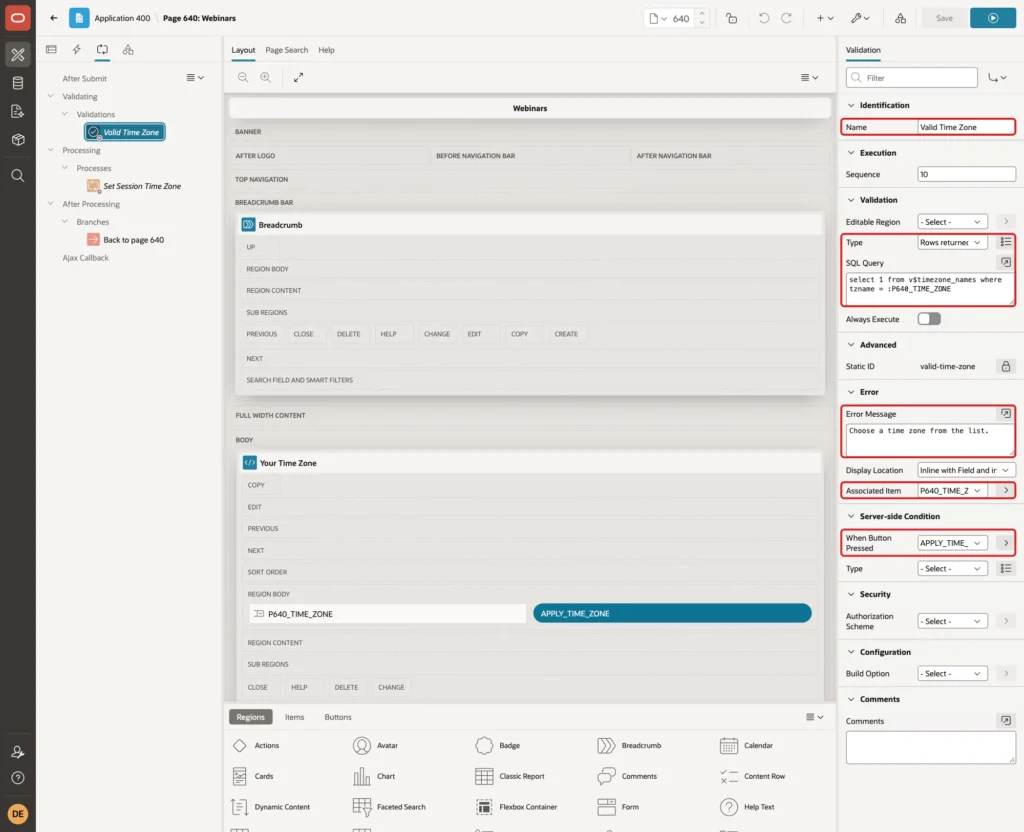Screen dimensions: 1024x832
Task: Click the sidebar search magnifier icon
Action: tap(18, 176)
